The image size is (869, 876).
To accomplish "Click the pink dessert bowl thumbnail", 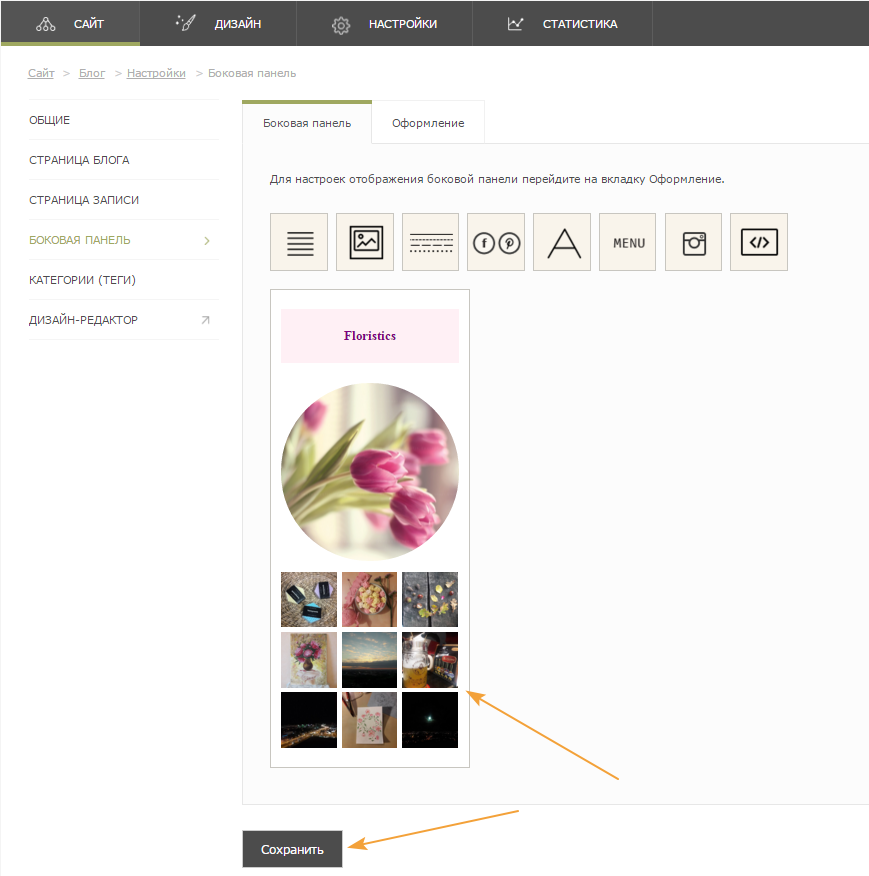I will 369,599.
